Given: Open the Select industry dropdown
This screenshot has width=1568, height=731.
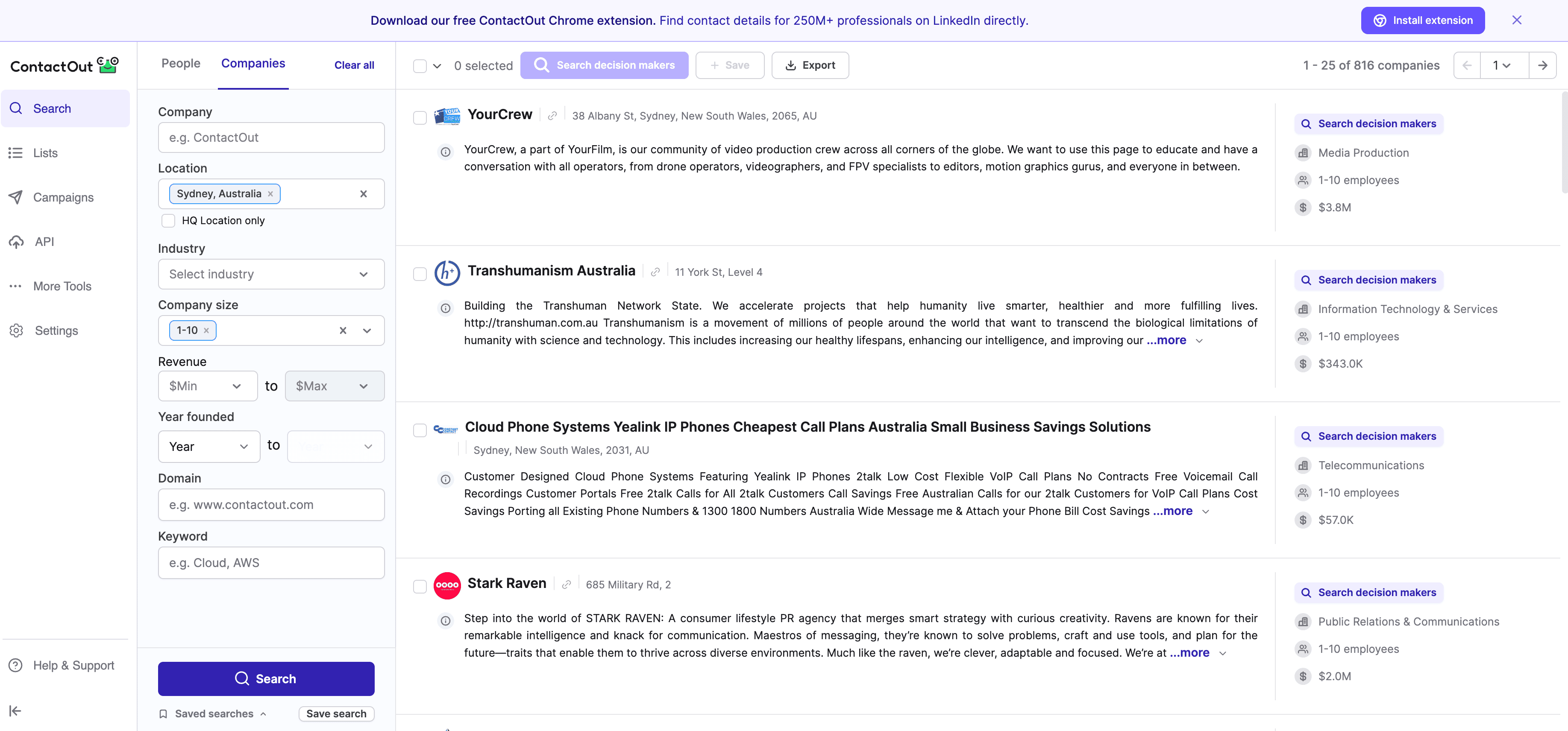Looking at the screenshot, I should 271,274.
